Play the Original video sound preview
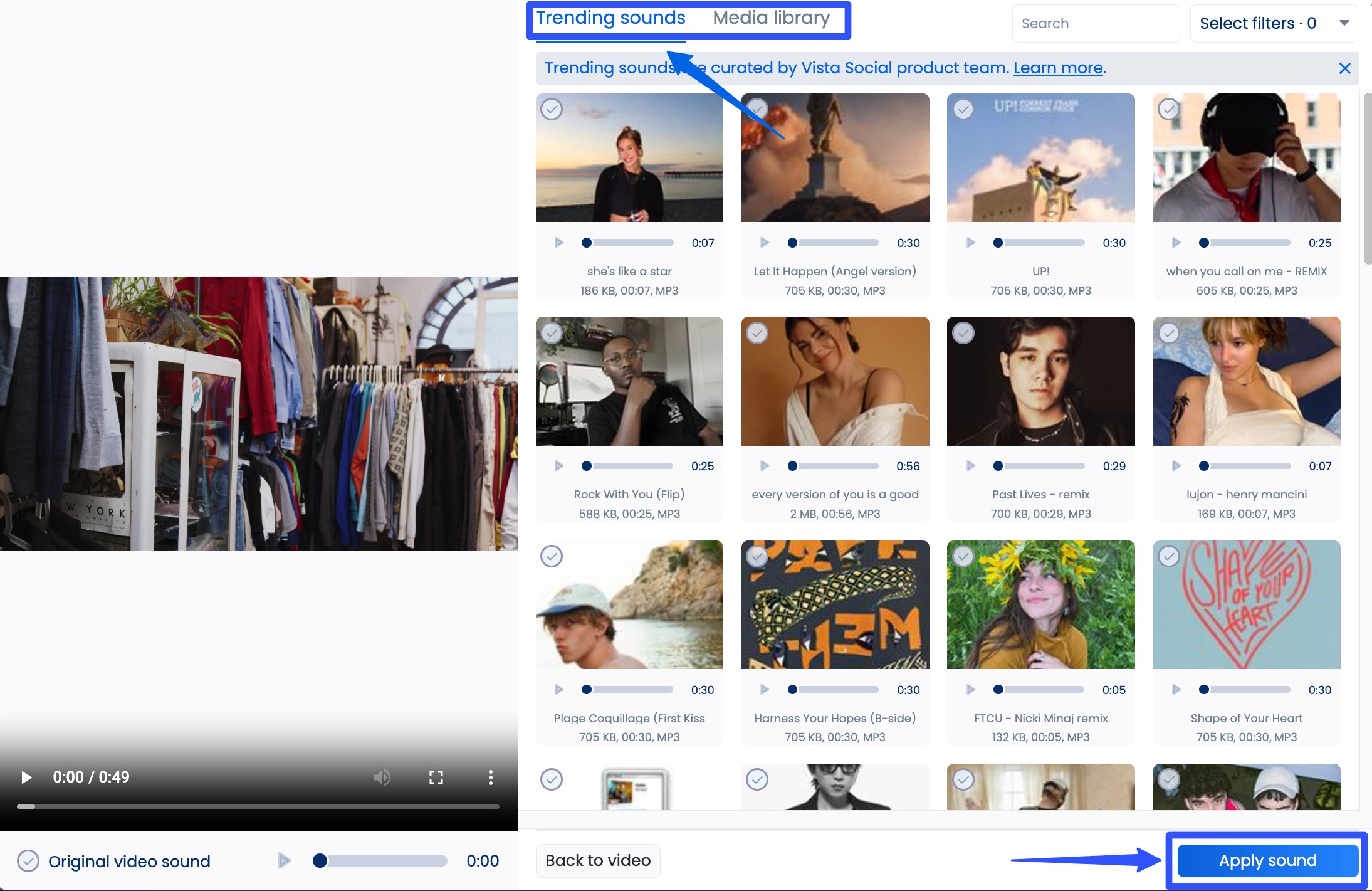This screenshot has width=1372, height=891. pos(284,860)
